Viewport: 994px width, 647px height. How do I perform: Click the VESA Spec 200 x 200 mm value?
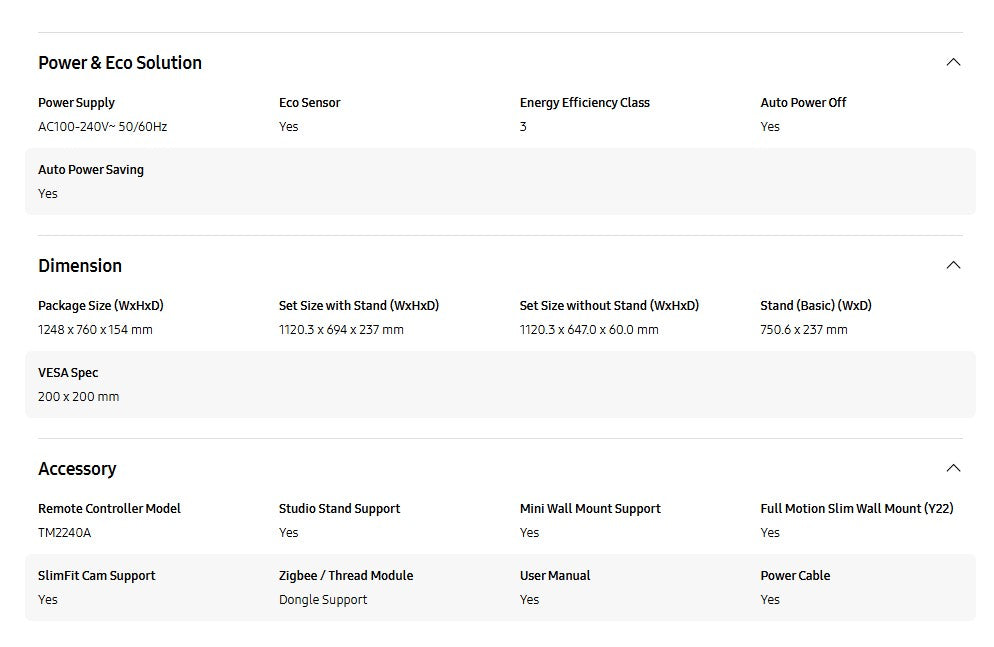(x=78, y=397)
